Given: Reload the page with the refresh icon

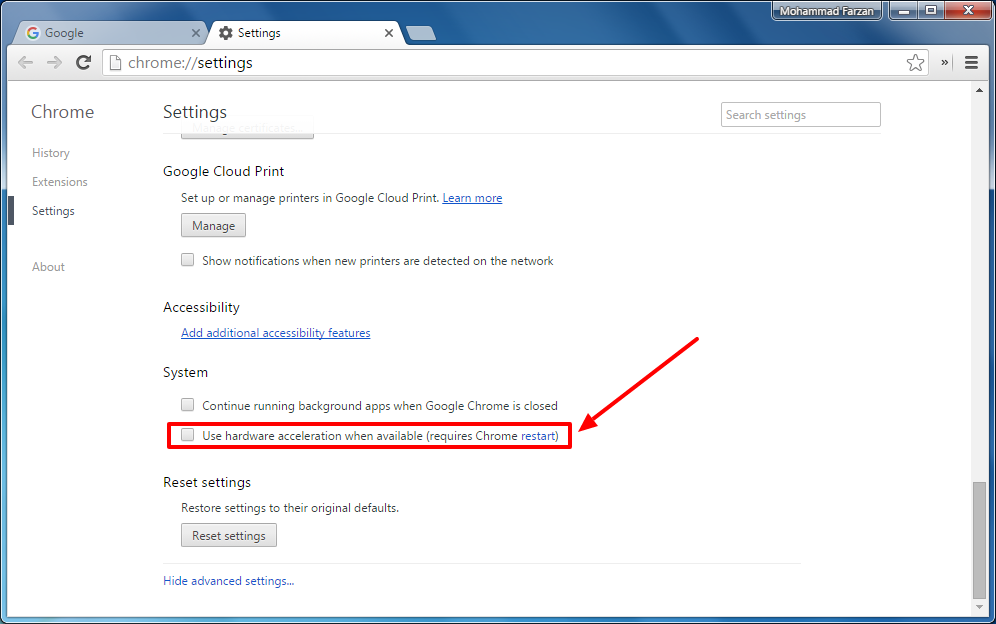Looking at the screenshot, I should pyautogui.click(x=83, y=62).
